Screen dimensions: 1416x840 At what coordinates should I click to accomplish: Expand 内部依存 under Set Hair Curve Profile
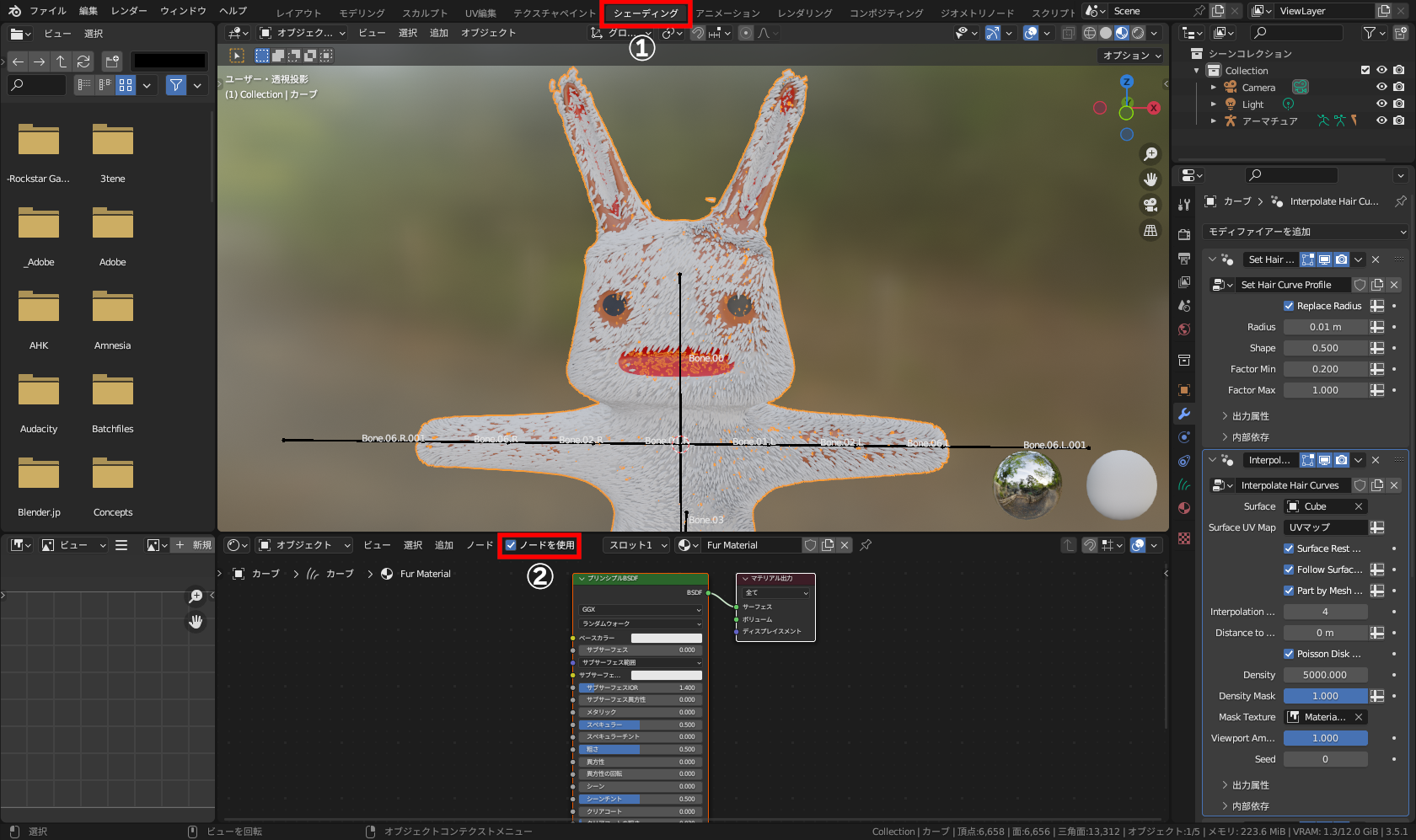[1250, 437]
